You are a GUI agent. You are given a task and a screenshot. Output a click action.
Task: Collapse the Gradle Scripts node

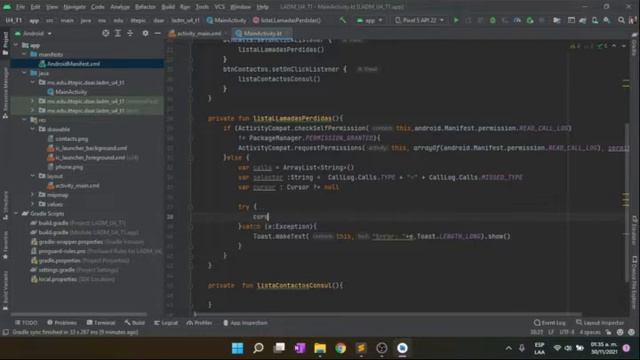[16, 213]
